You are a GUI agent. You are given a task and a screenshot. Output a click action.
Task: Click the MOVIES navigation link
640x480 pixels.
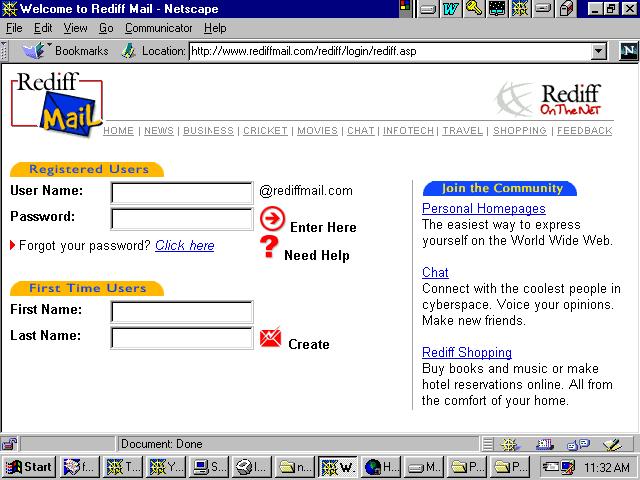point(317,131)
